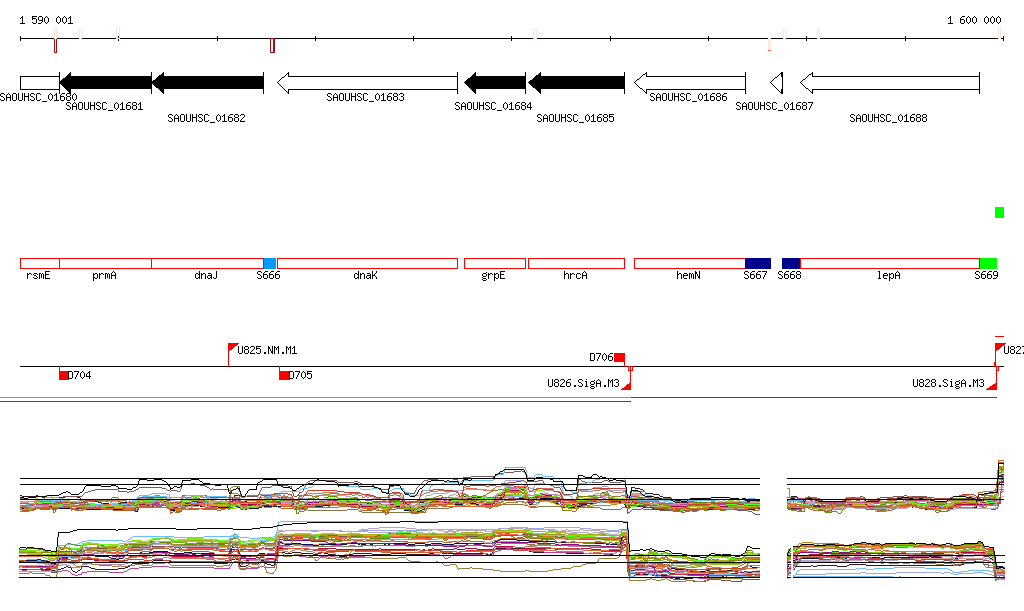Select the dnaK gene box
The image size is (1024, 611).
coord(366,263)
